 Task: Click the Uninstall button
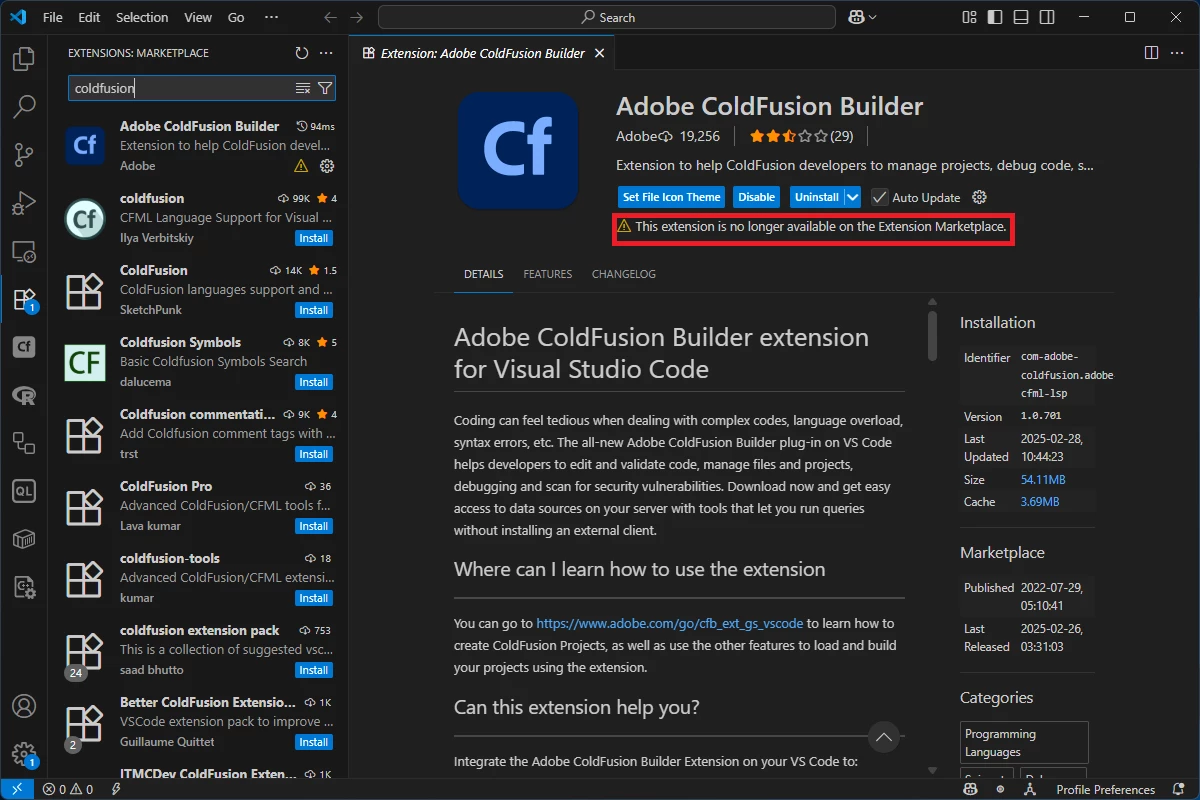[x=817, y=197]
